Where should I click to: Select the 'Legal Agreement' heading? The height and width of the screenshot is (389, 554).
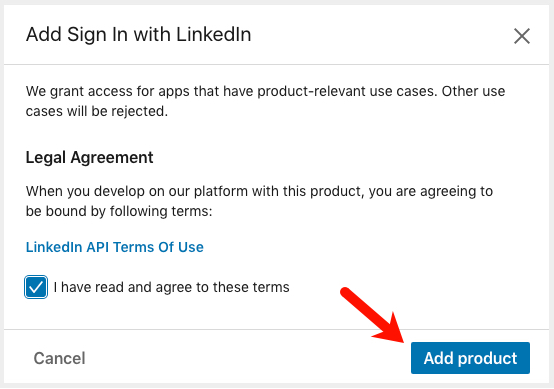click(x=89, y=157)
